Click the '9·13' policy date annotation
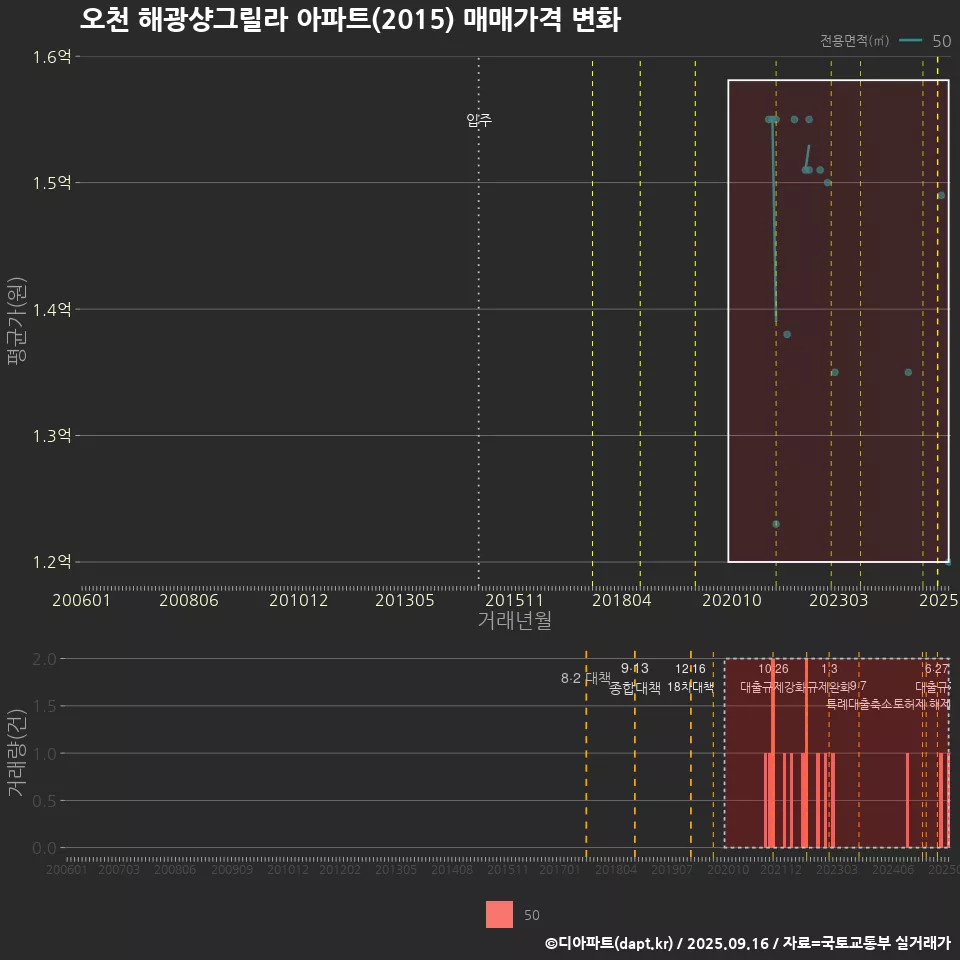960x960 pixels. click(x=635, y=668)
